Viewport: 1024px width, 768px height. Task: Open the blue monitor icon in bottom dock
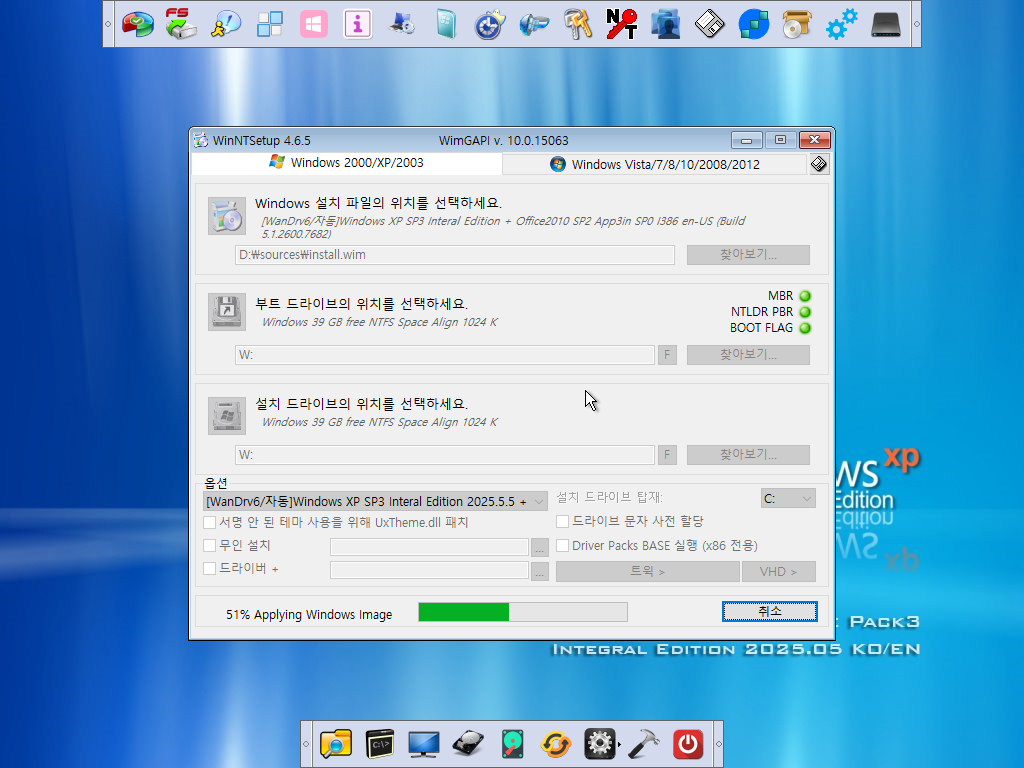tap(423, 744)
